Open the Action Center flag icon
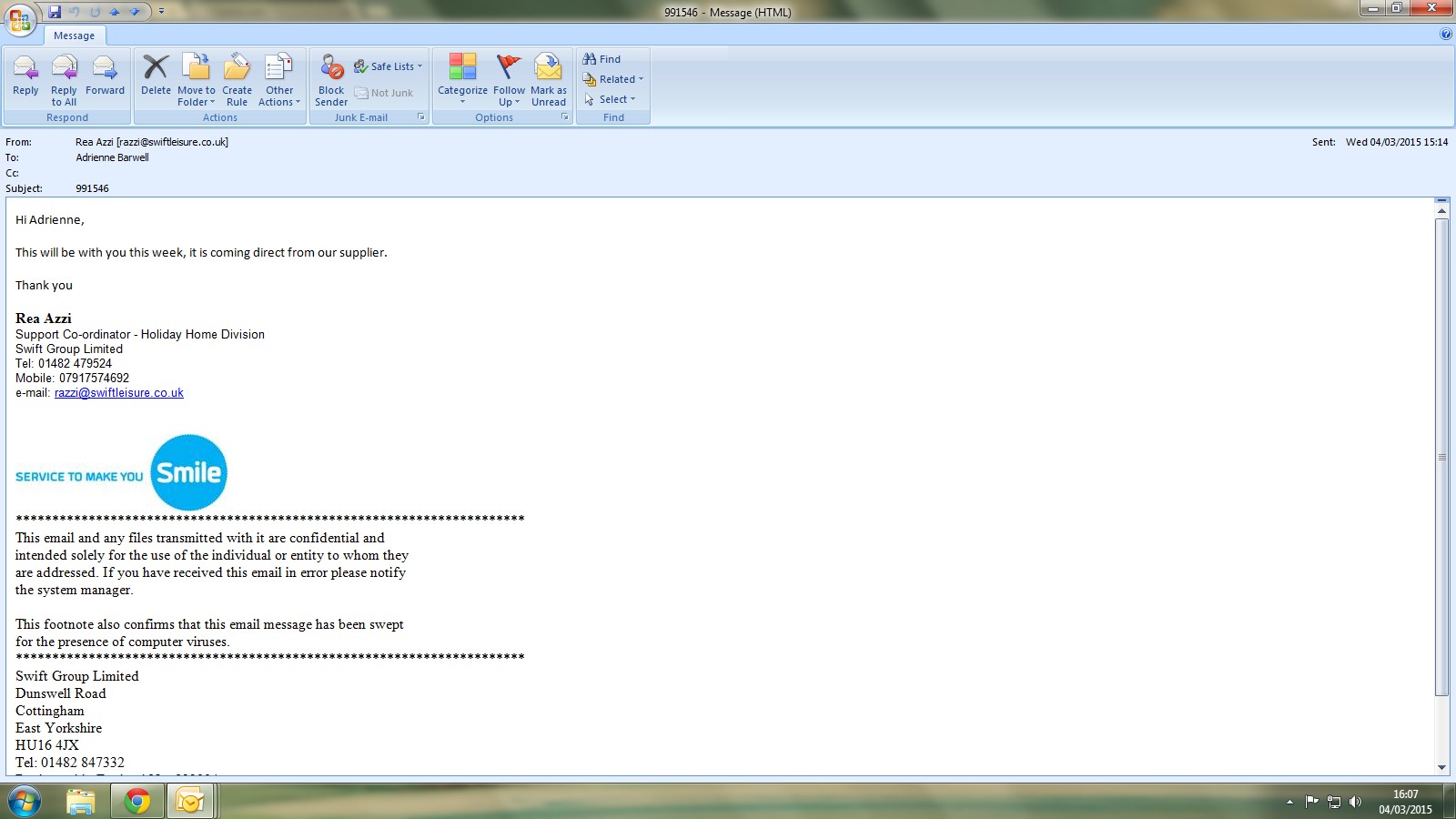Viewport: 1456px width, 819px height. point(1311,802)
